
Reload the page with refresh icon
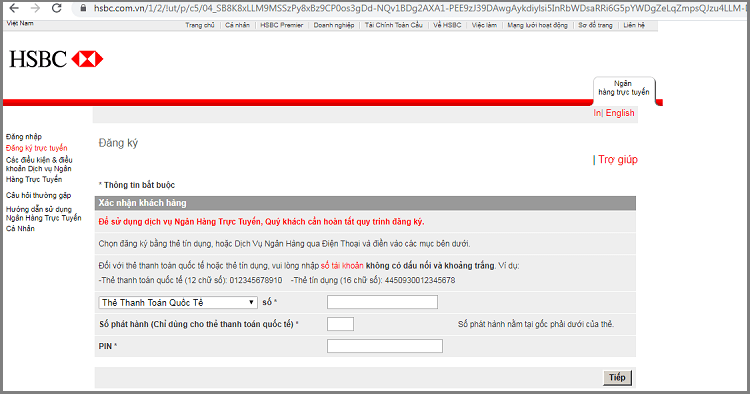pyautogui.click(x=56, y=8)
